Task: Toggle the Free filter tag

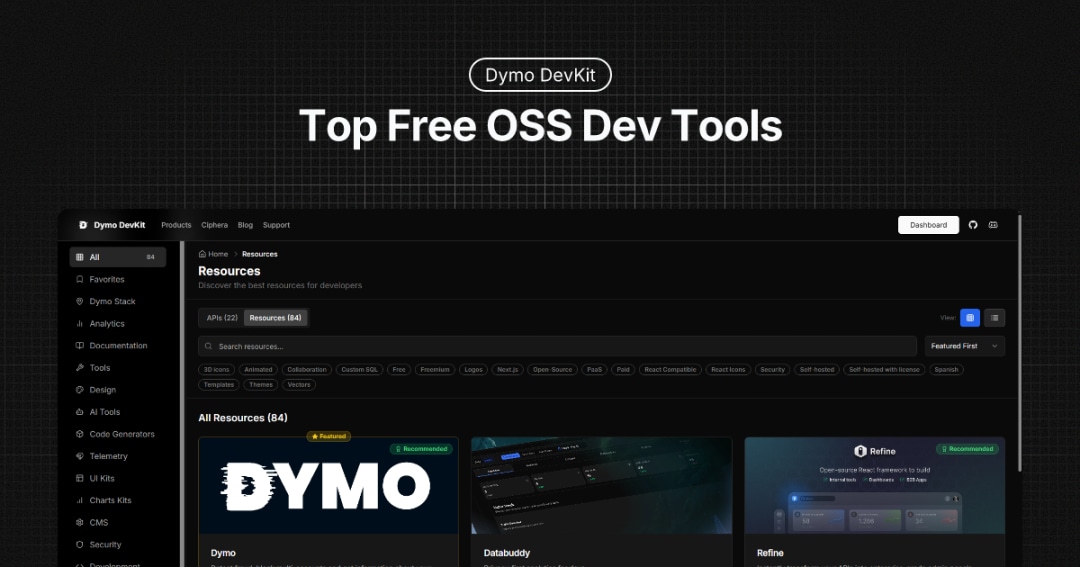Action: pyautogui.click(x=399, y=369)
